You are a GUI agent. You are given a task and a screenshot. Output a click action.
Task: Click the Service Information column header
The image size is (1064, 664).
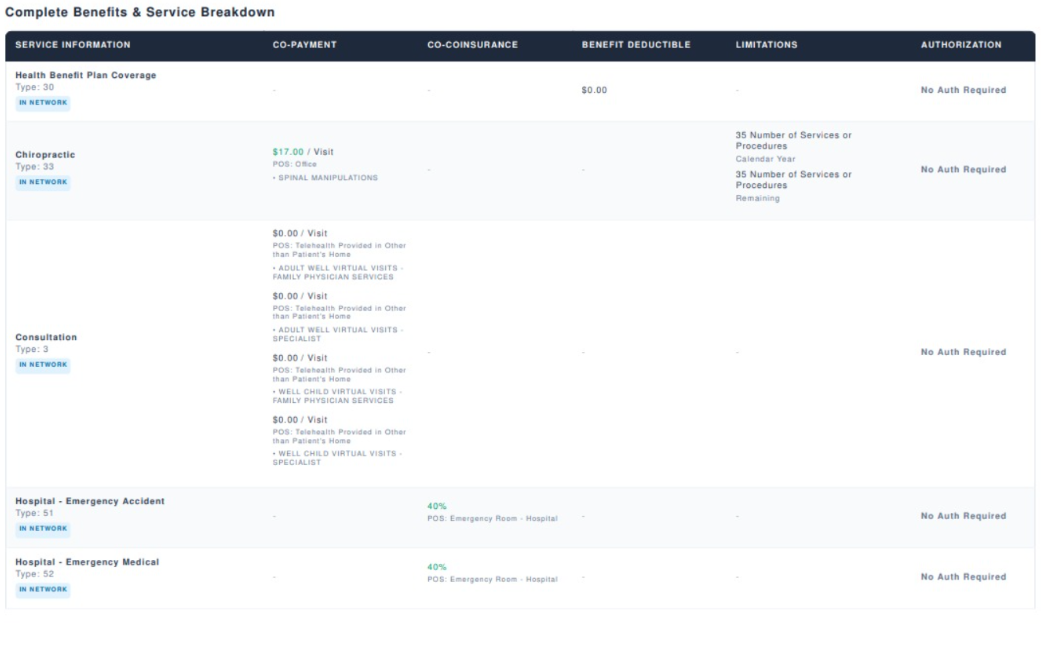click(73, 45)
